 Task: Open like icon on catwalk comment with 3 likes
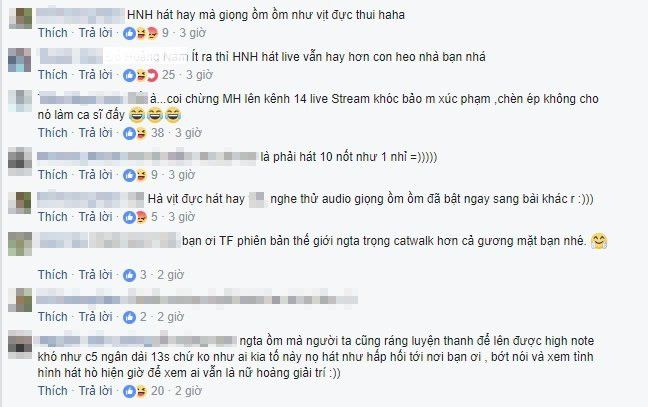coord(129,275)
